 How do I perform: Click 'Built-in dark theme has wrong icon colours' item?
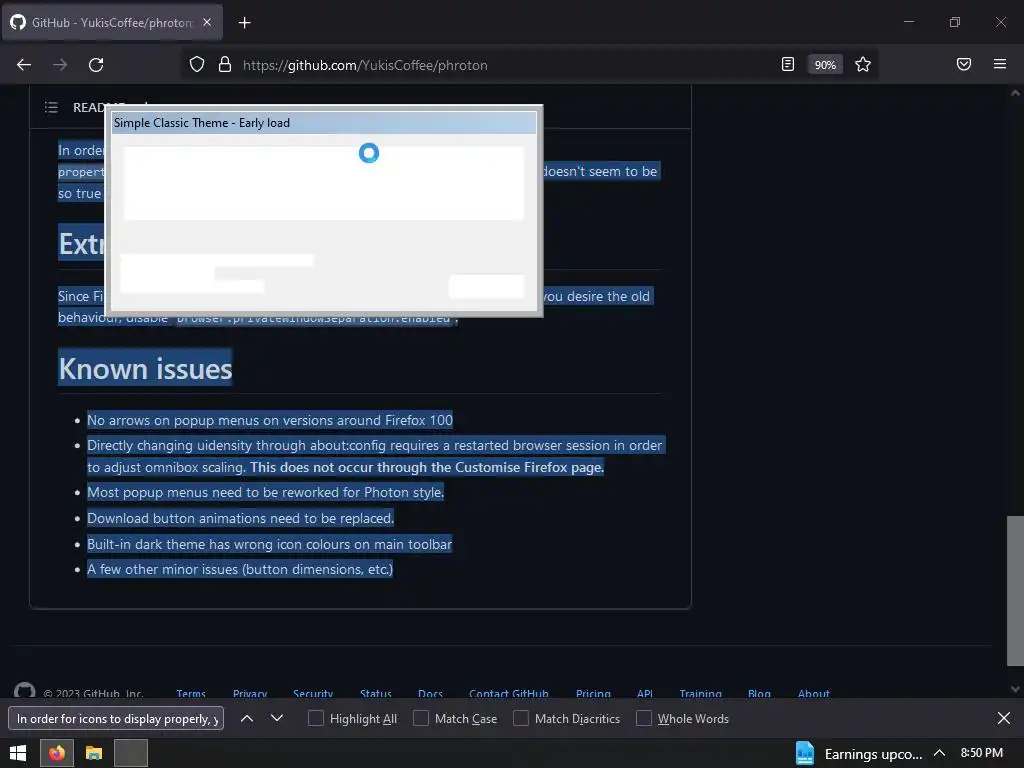269,544
